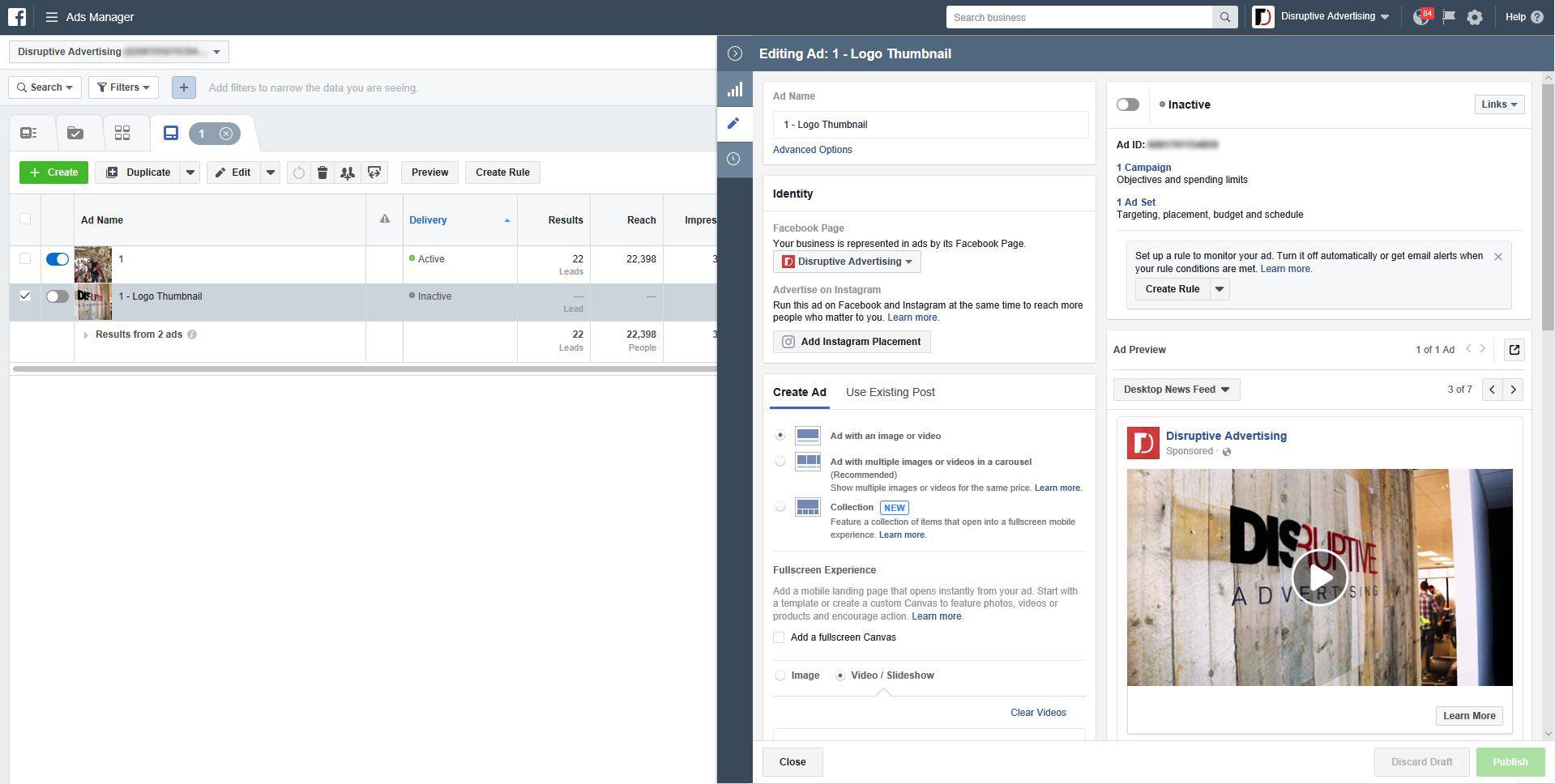
Task: Click the info icon beside Results from 2 ads
Action: point(192,334)
